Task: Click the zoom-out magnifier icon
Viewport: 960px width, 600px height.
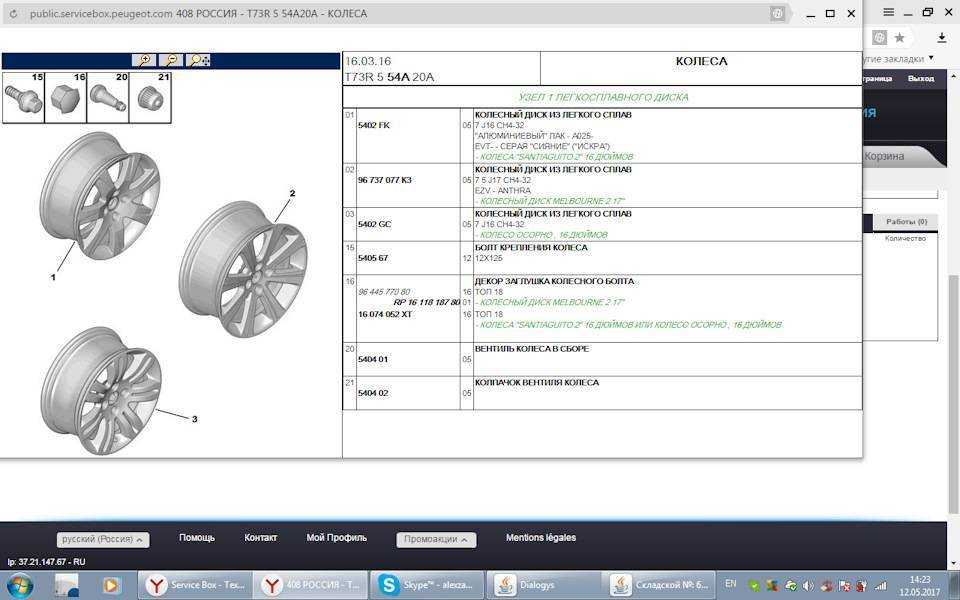Action: click(171, 60)
